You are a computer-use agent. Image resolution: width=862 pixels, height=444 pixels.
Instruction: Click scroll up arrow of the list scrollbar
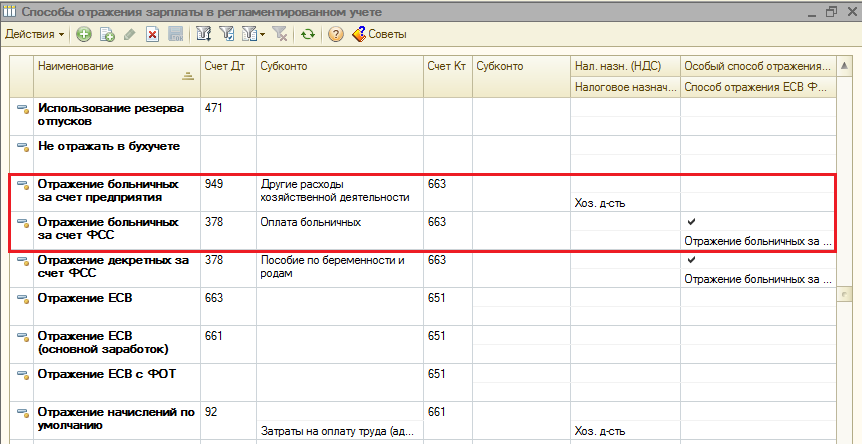point(844,66)
